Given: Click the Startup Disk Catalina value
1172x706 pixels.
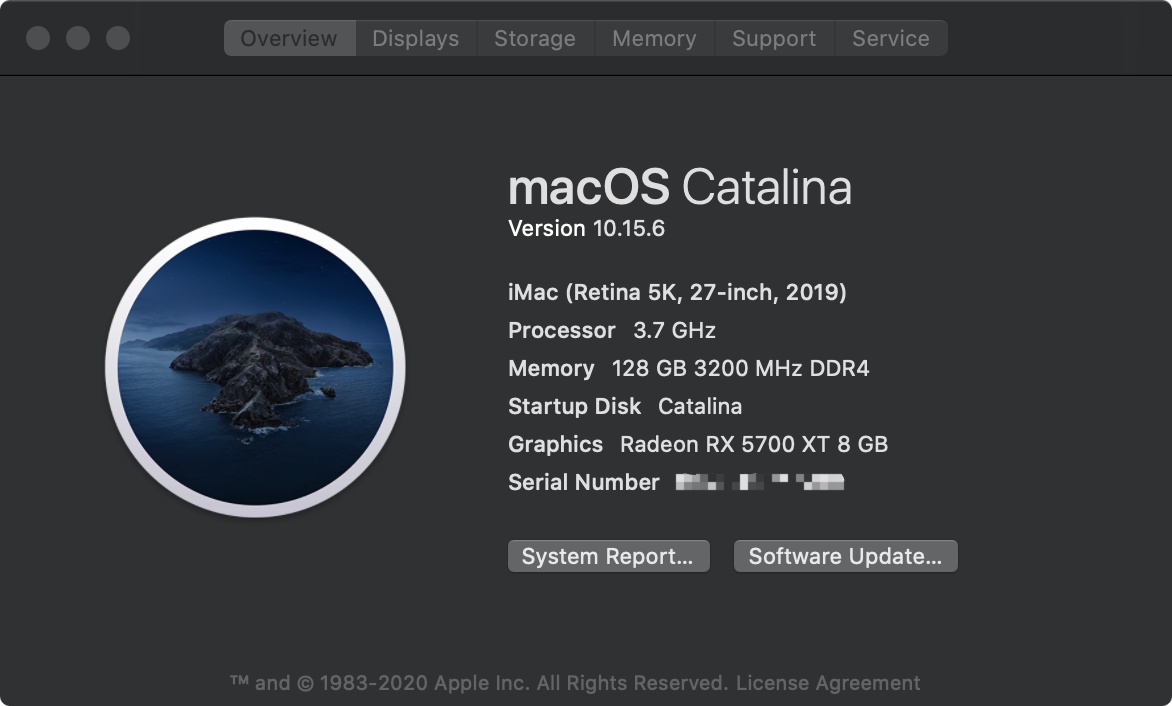Looking at the screenshot, I should point(700,406).
